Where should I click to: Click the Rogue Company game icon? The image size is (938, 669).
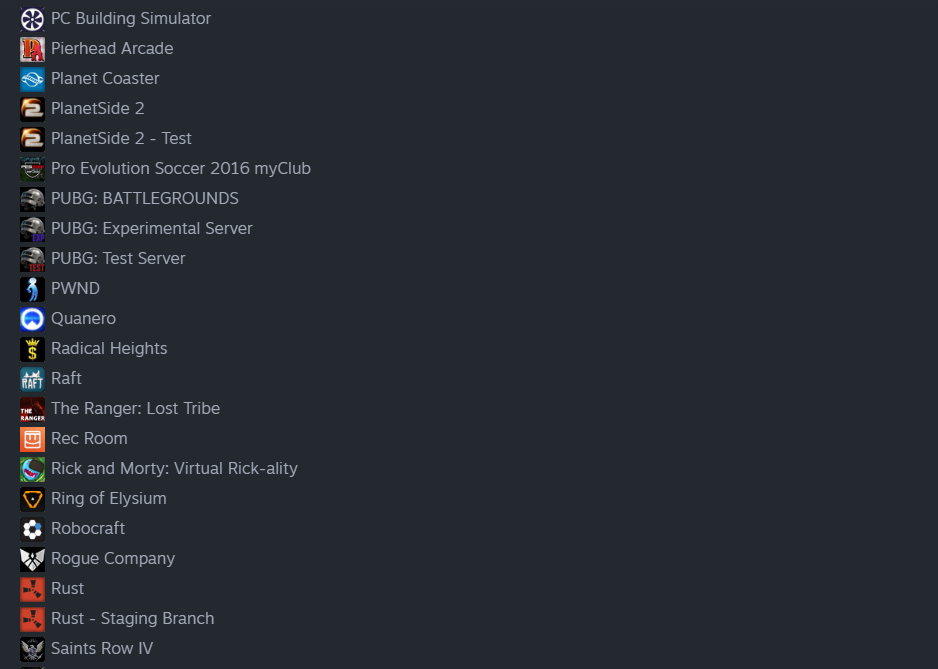click(32, 559)
